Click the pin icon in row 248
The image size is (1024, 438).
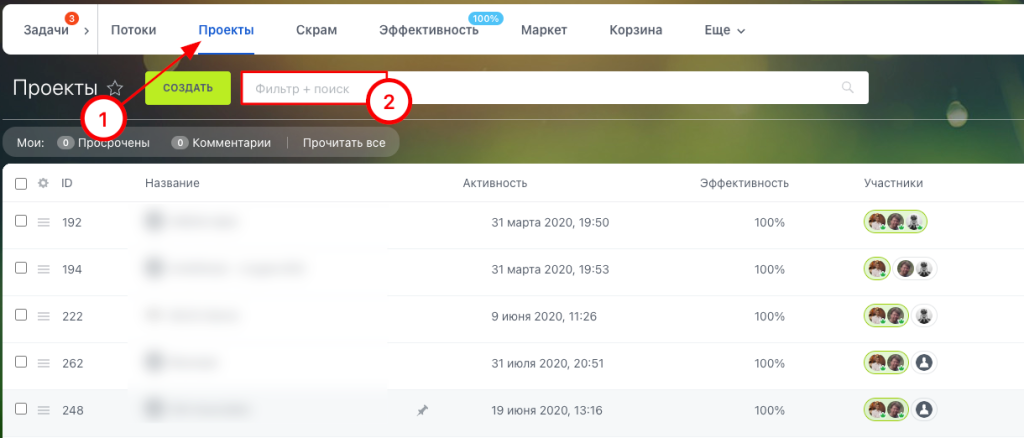pos(423,411)
